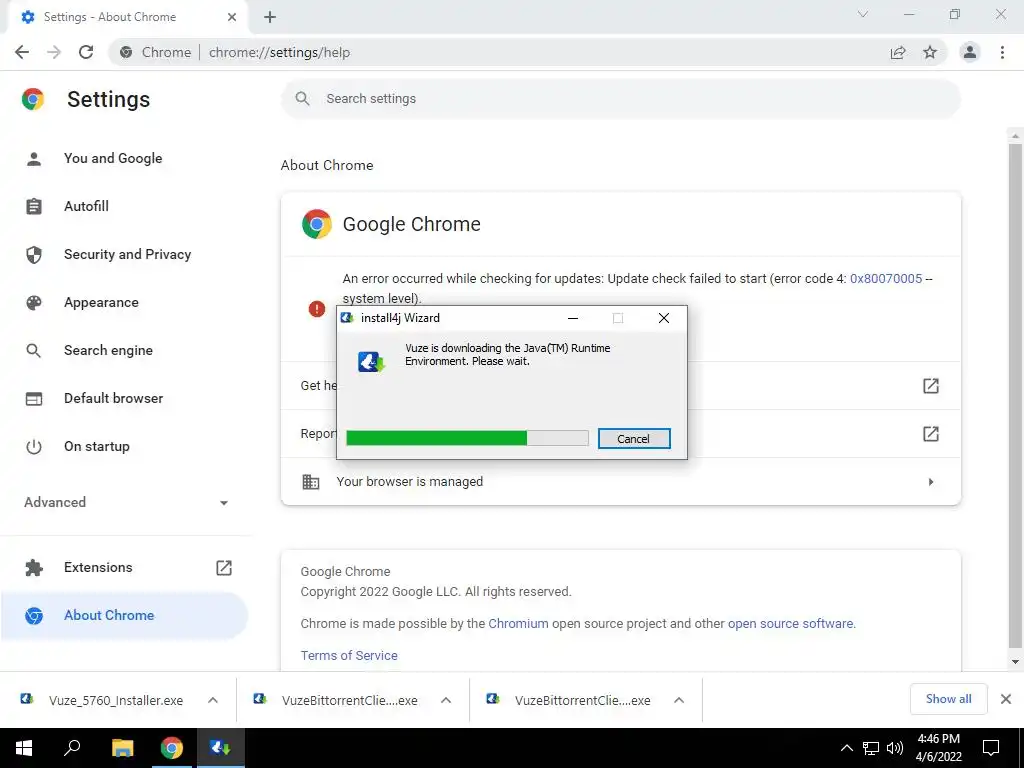The image size is (1024, 768).
Task: Close the downloads bar
Action: point(1006,699)
